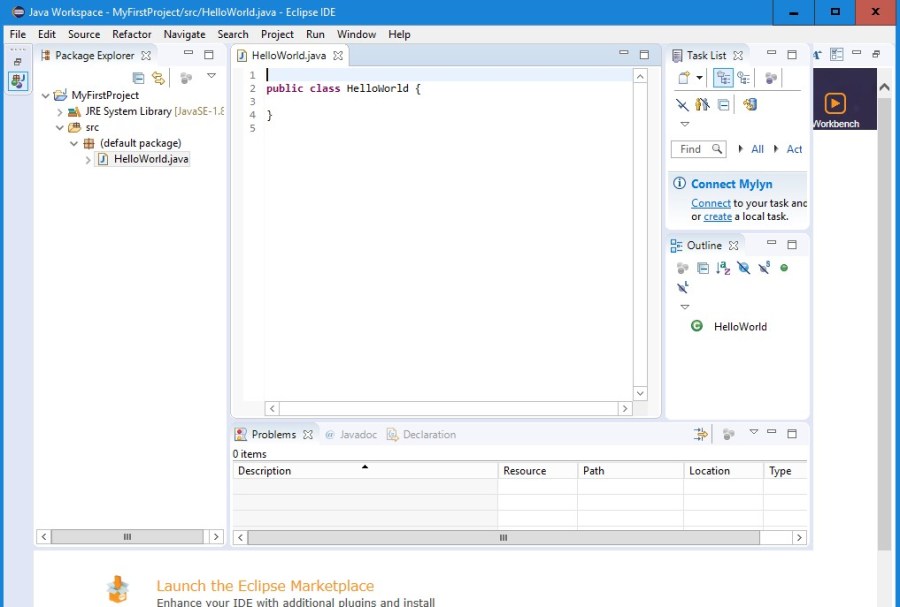The height and width of the screenshot is (607, 900).
Task: Open the New Task dropdown arrow
Action: click(699, 78)
